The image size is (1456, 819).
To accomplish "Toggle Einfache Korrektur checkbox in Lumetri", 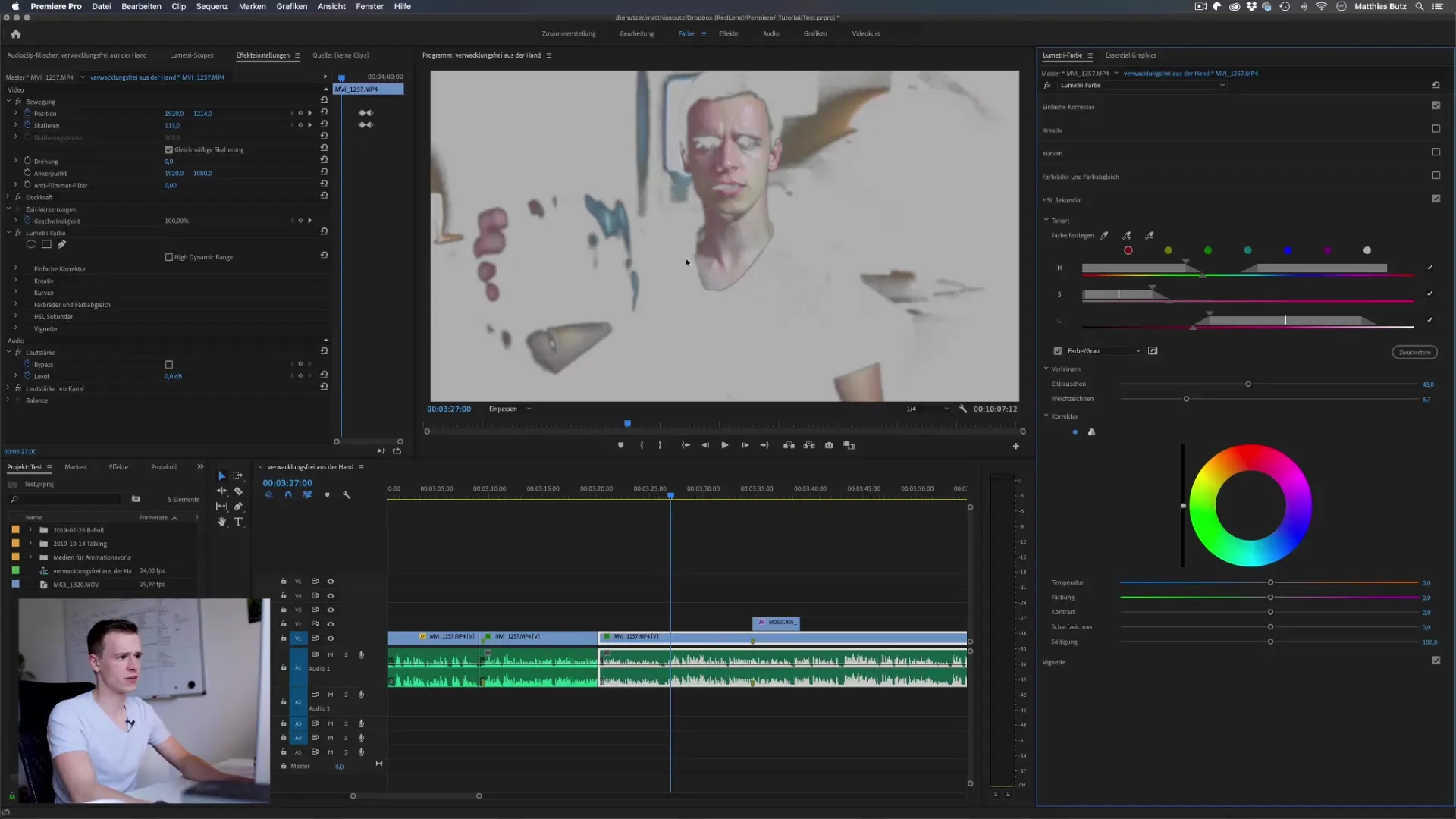I will coord(1436,105).
